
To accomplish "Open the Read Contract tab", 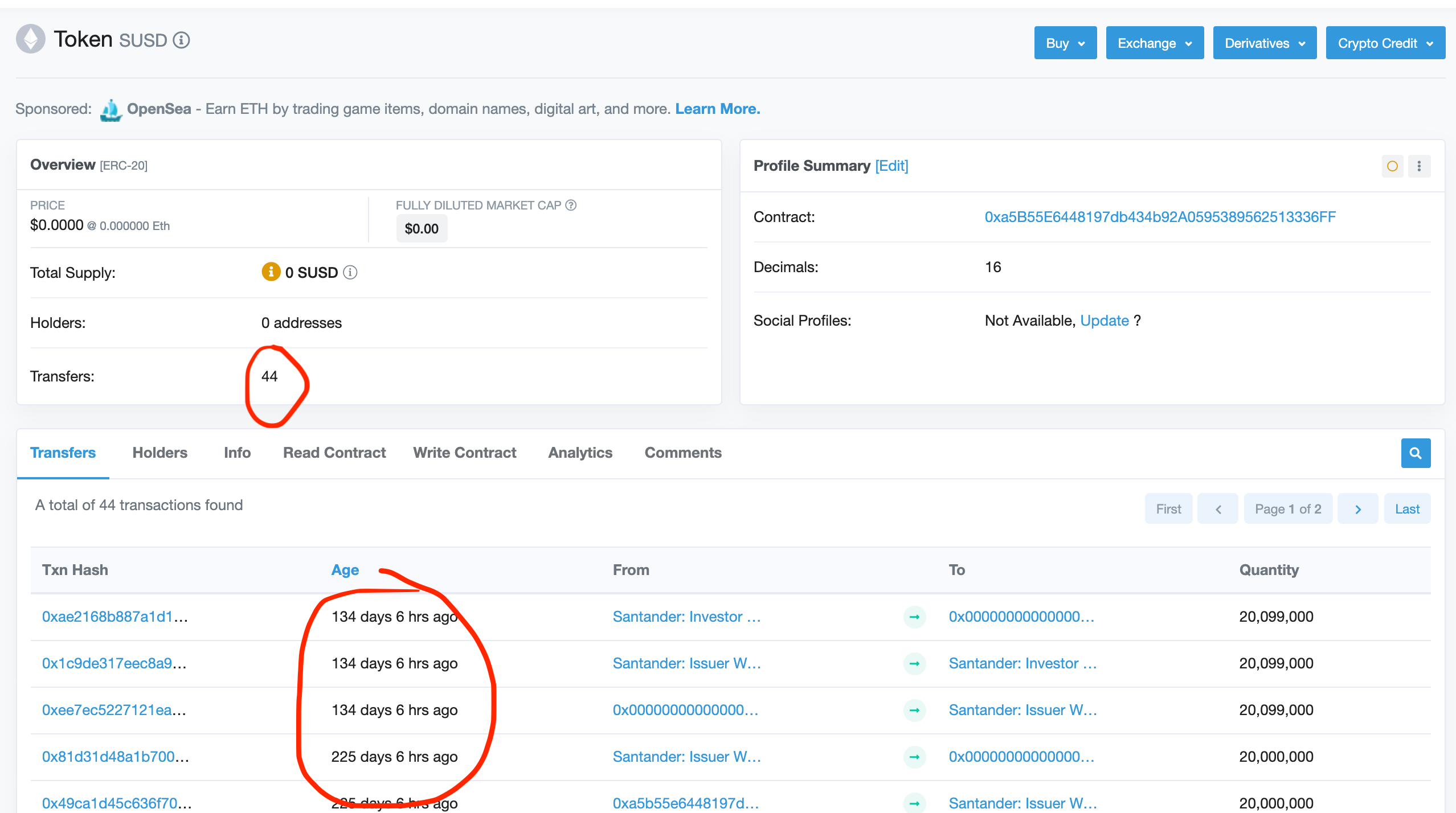I will point(334,453).
